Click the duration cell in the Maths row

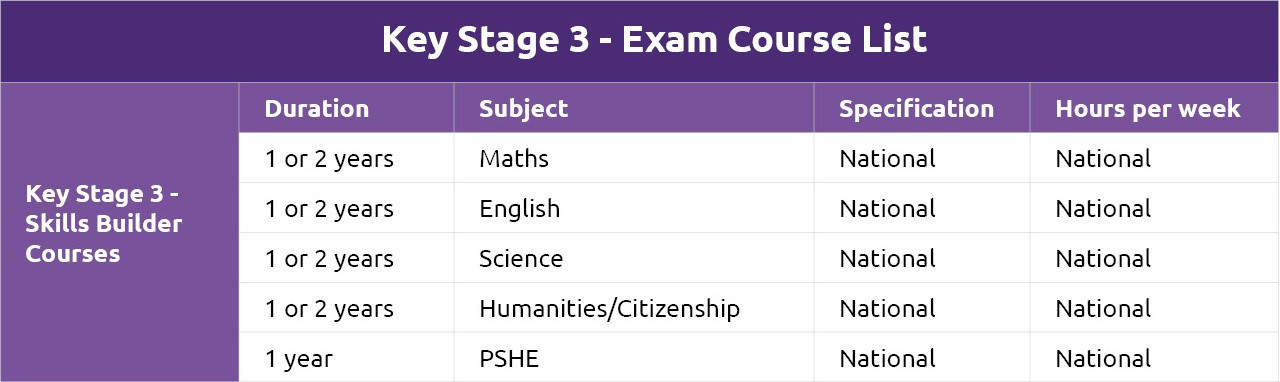tap(346, 158)
